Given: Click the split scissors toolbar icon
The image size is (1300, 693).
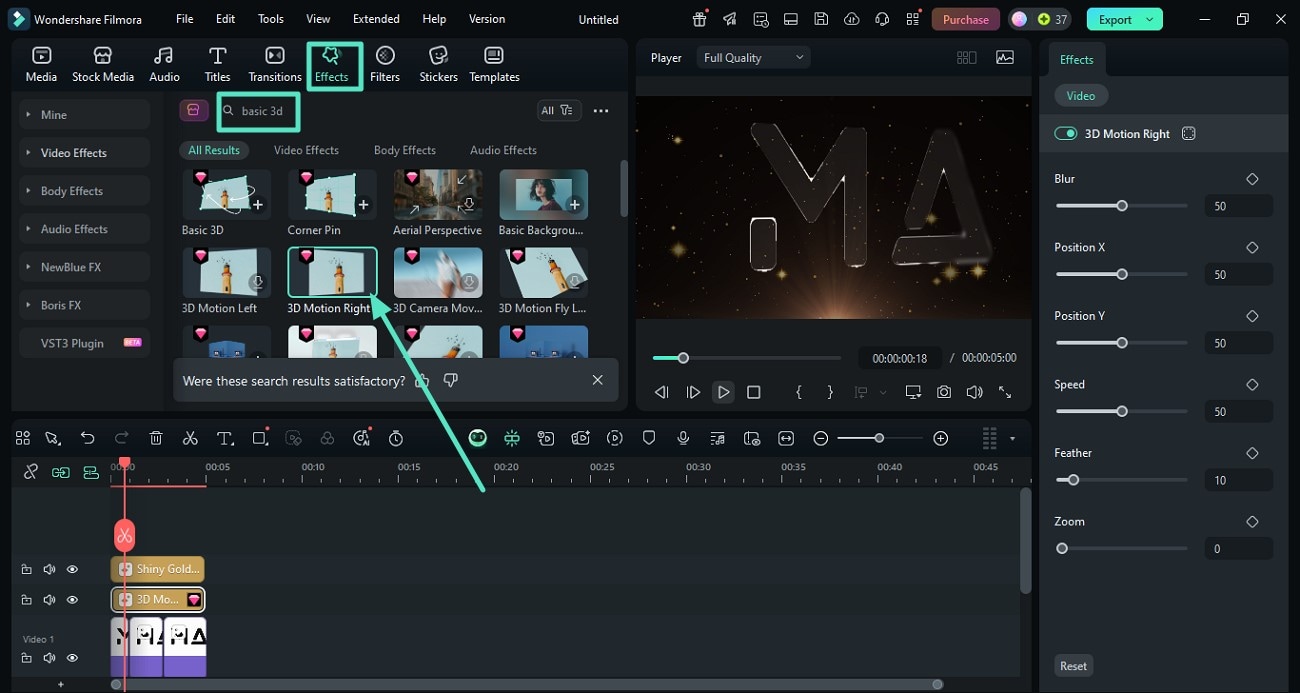Looking at the screenshot, I should coord(190,438).
